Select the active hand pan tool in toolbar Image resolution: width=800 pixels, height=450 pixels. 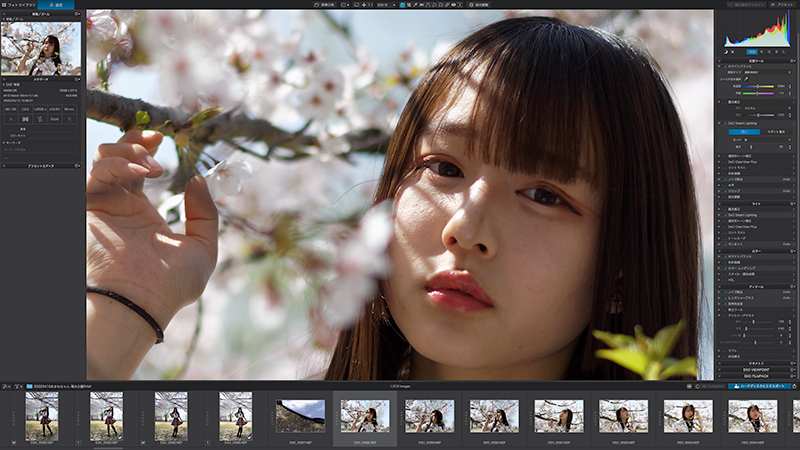click(403, 5)
